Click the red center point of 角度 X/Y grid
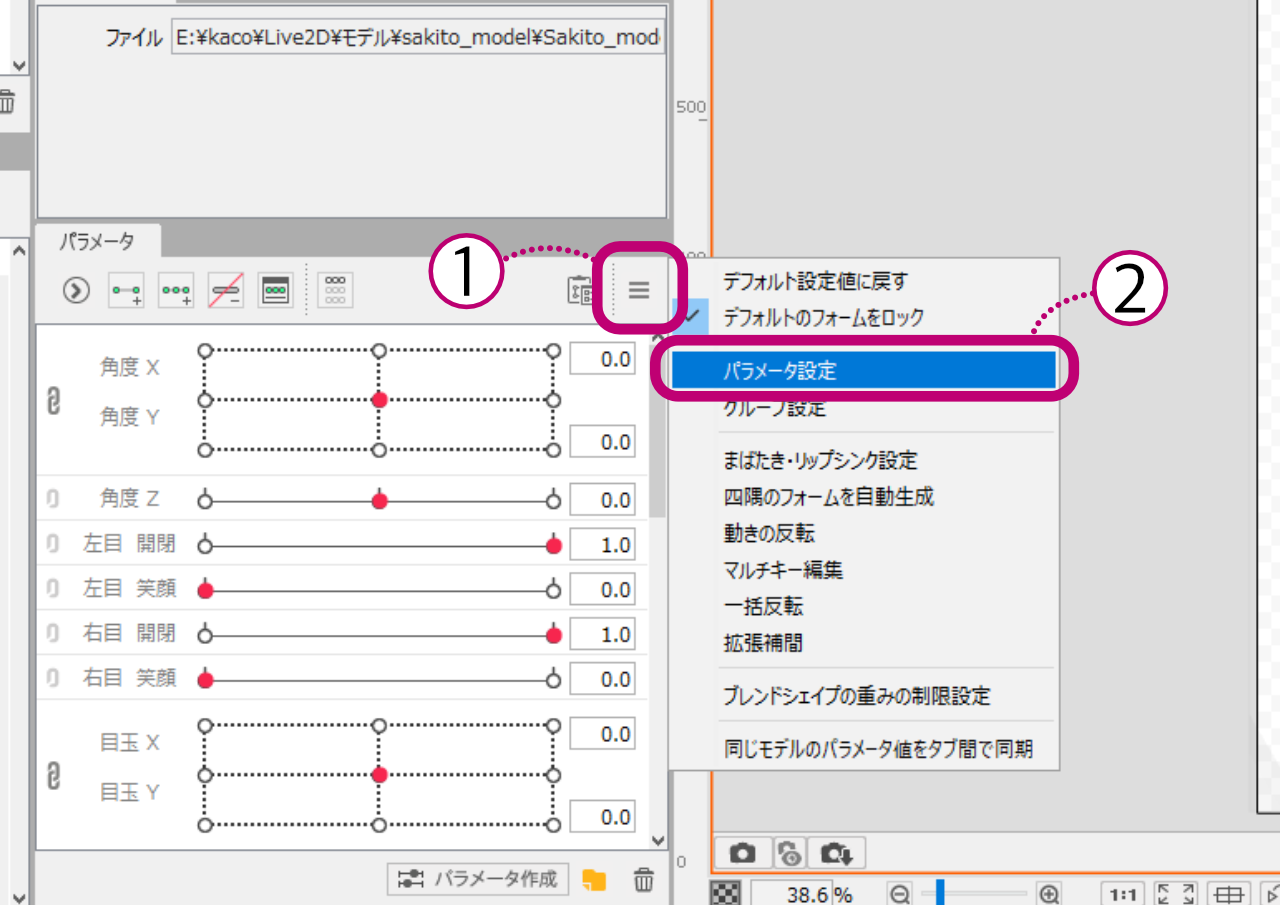The height and width of the screenshot is (905, 1280). pyautogui.click(x=379, y=400)
